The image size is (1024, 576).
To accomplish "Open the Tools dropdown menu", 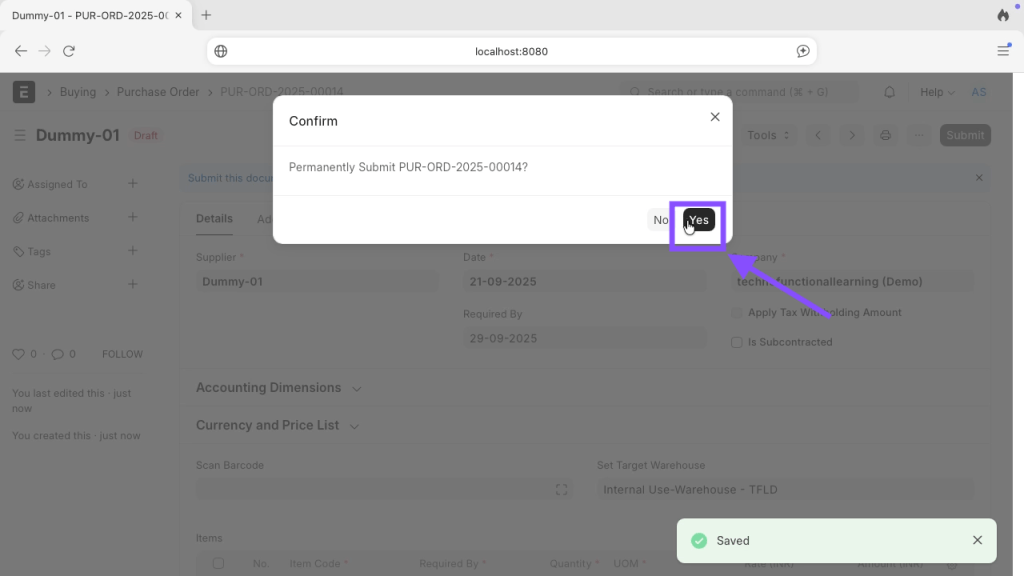I will [768, 135].
